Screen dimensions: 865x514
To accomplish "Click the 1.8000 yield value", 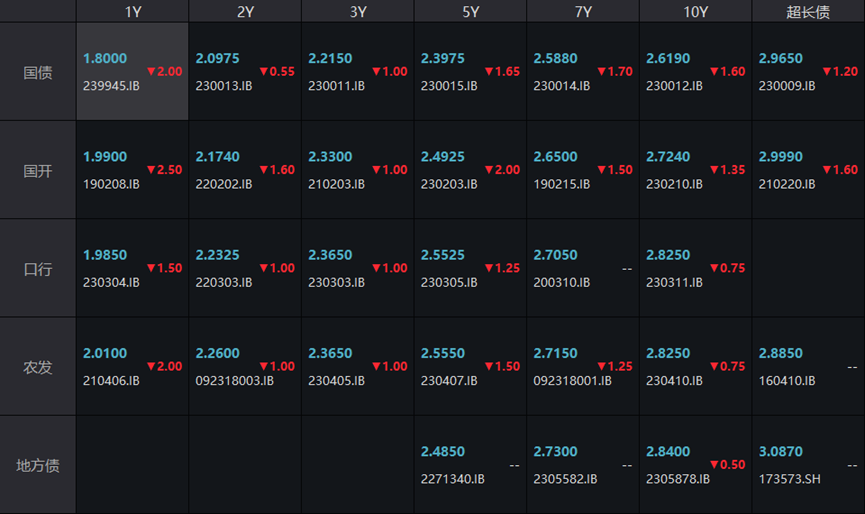I will click(x=105, y=59).
